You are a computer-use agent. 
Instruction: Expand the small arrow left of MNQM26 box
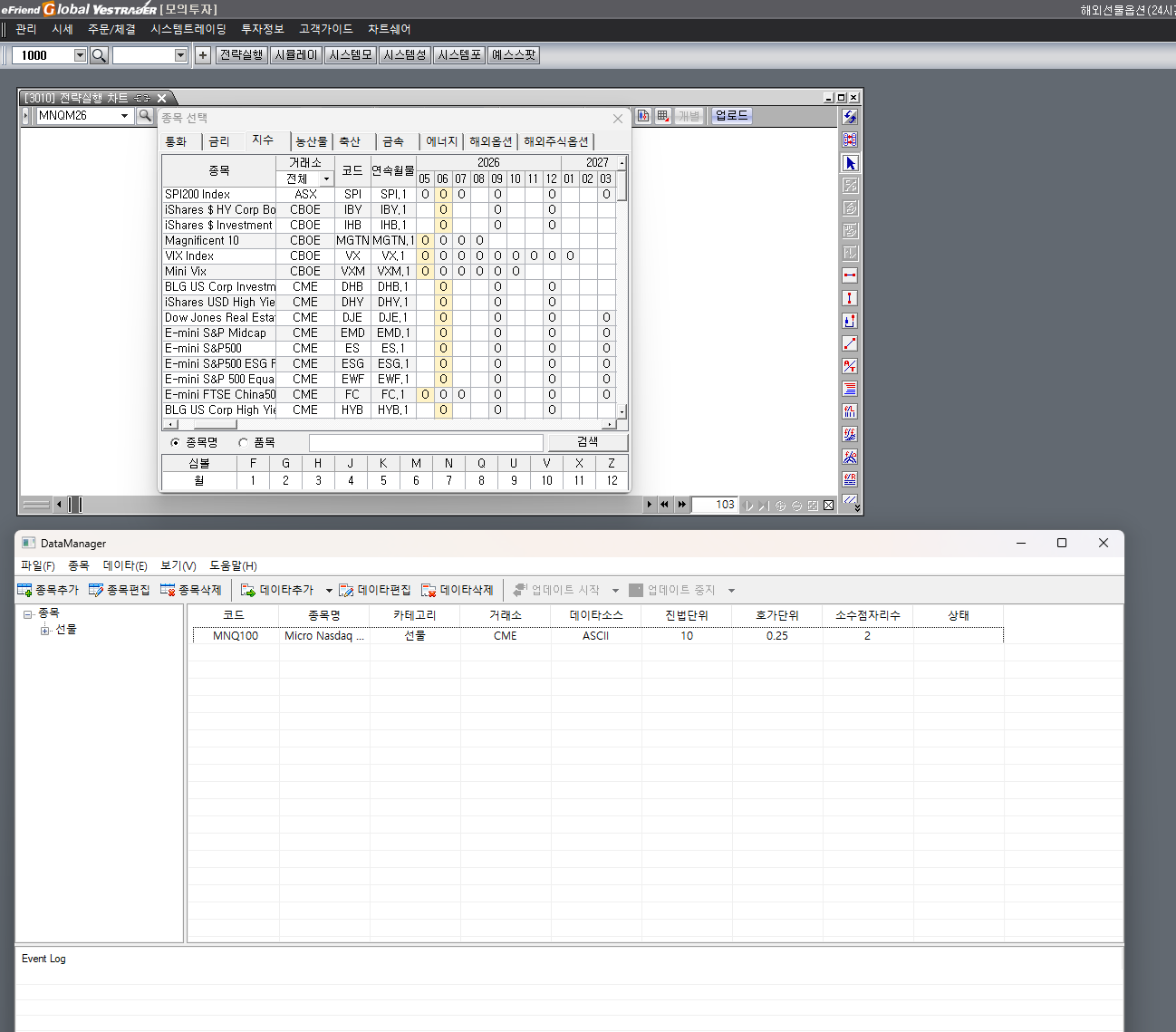[x=26, y=116]
